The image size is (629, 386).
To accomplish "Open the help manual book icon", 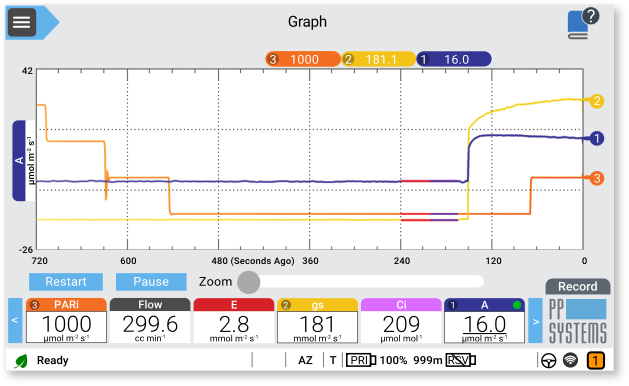I will pyautogui.click(x=582, y=23).
